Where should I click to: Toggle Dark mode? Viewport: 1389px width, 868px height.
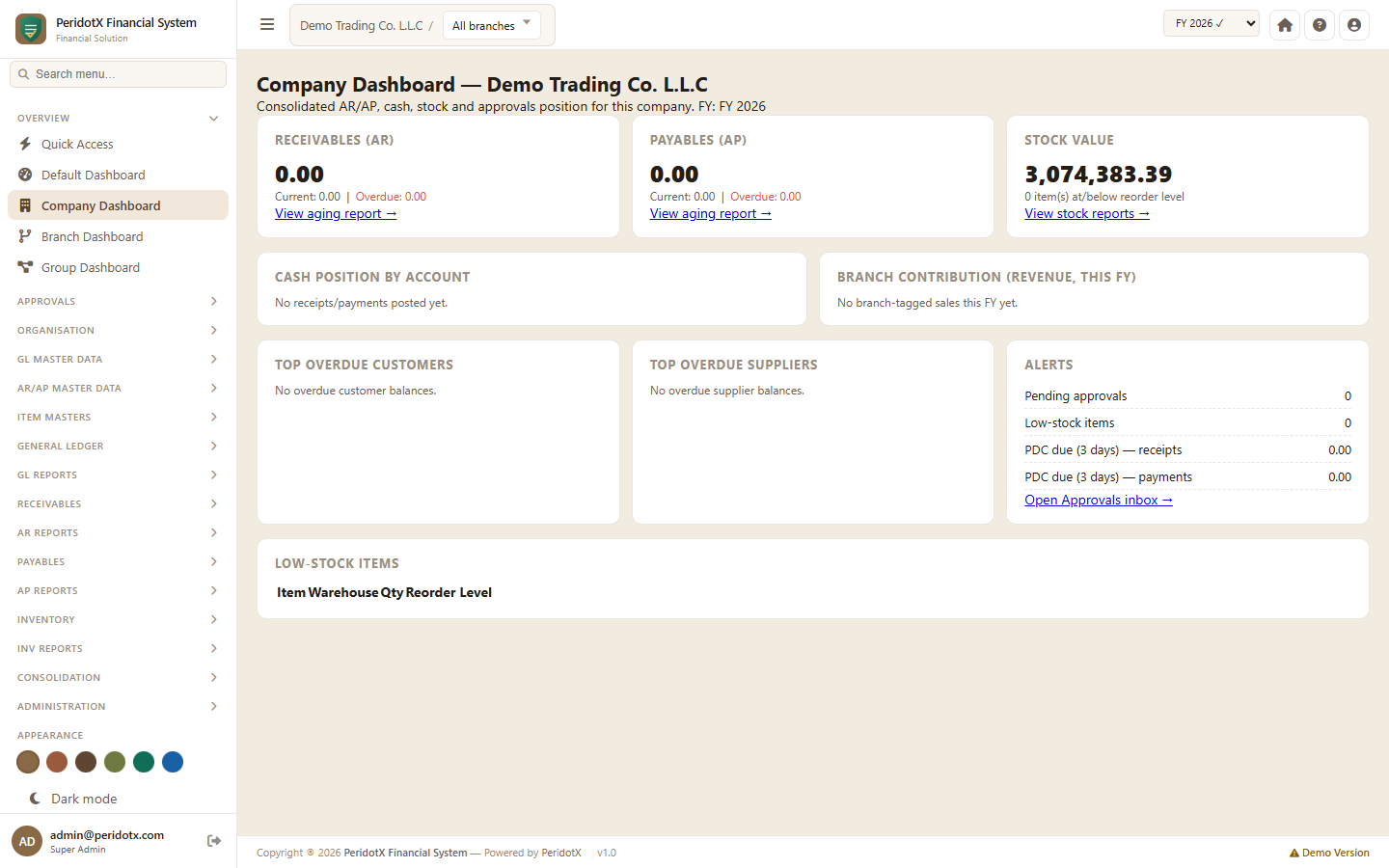tap(73, 799)
